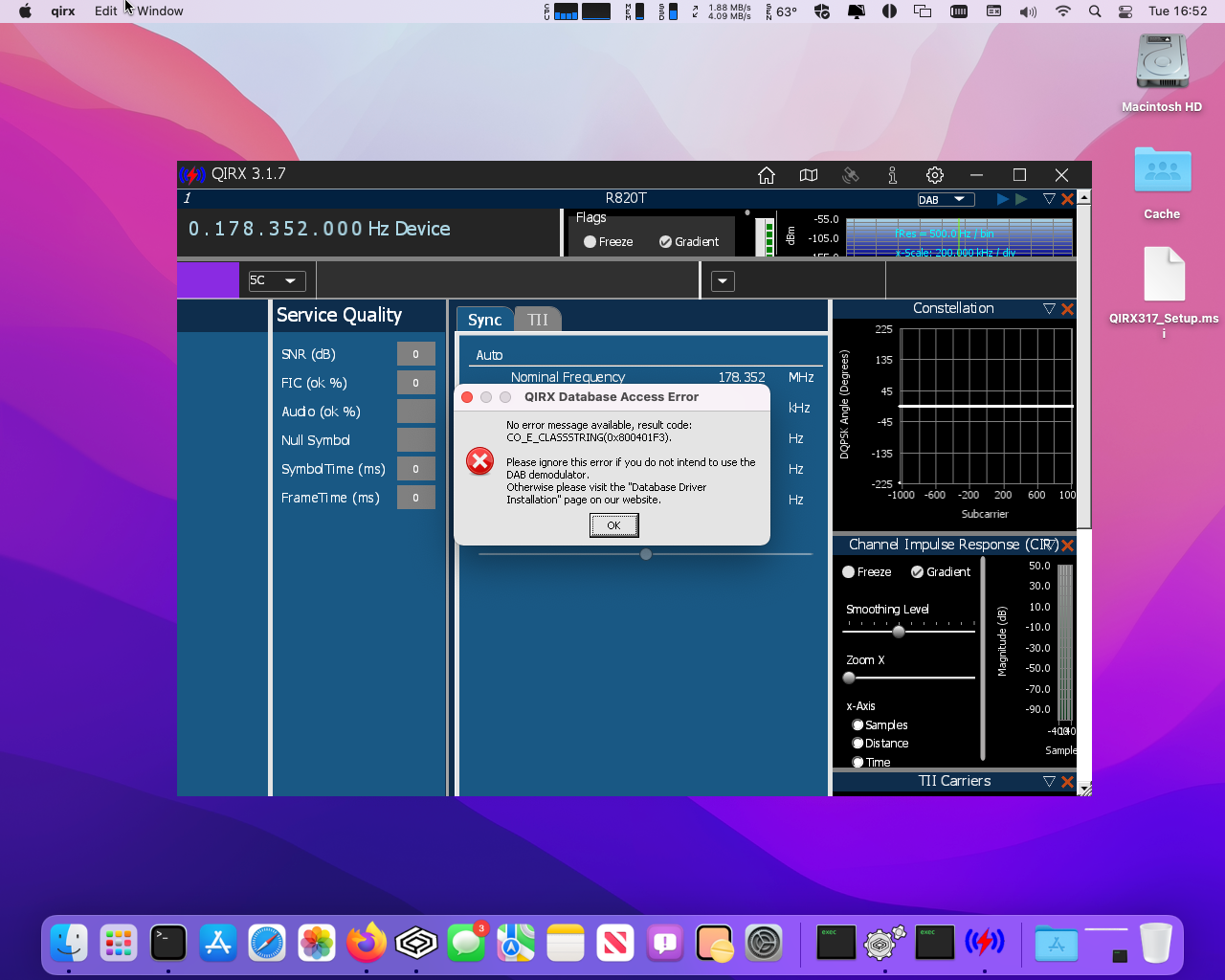The image size is (1225, 980).
Task: Open the qirx menu in menu bar
Action: 63,11
